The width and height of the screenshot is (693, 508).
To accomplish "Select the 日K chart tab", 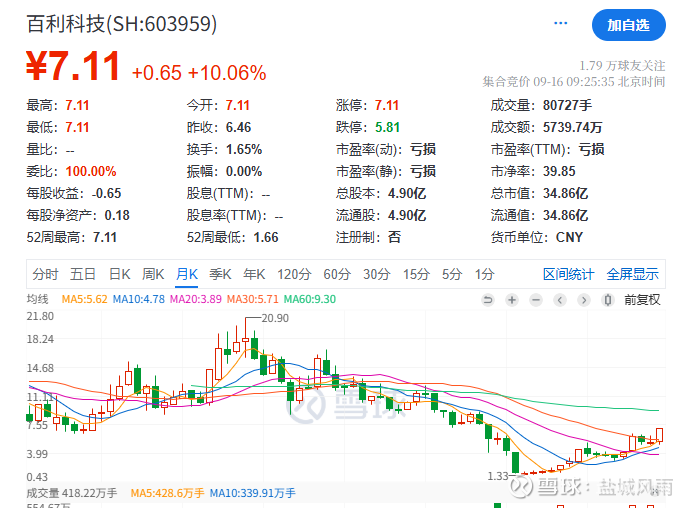I will click(120, 274).
